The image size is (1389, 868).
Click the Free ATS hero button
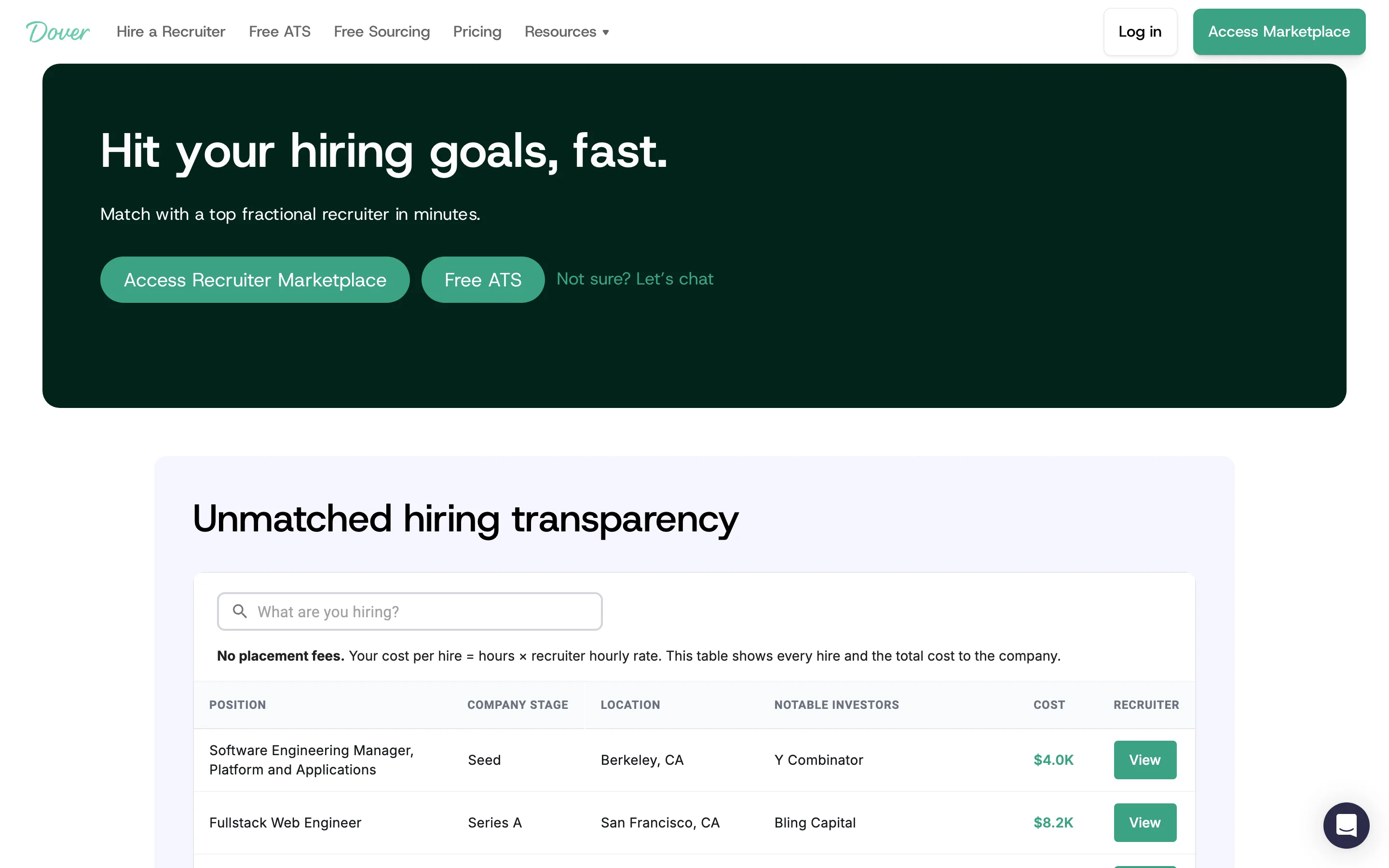click(483, 280)
